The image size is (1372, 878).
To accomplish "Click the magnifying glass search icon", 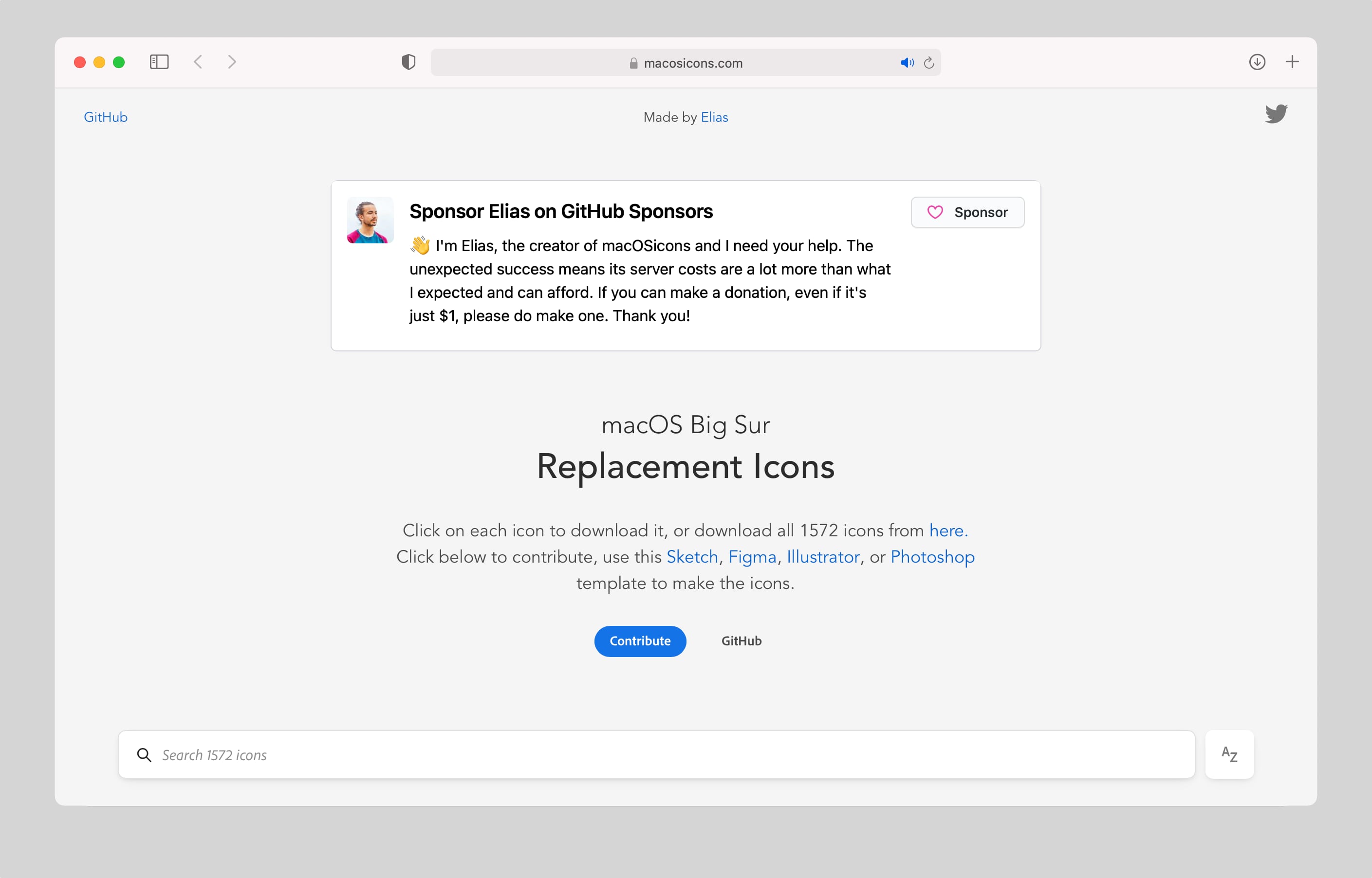I will coord(144,755).
